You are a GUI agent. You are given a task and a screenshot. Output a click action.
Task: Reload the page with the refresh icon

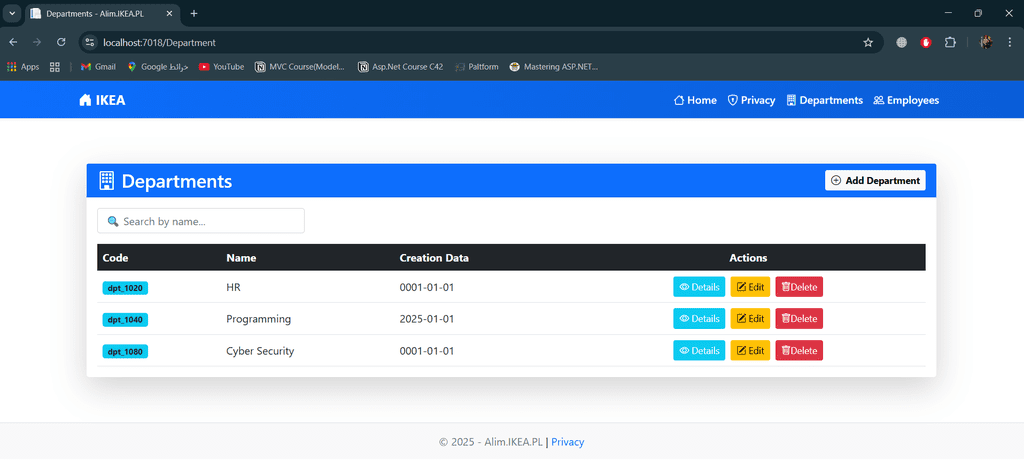[61, 42]
